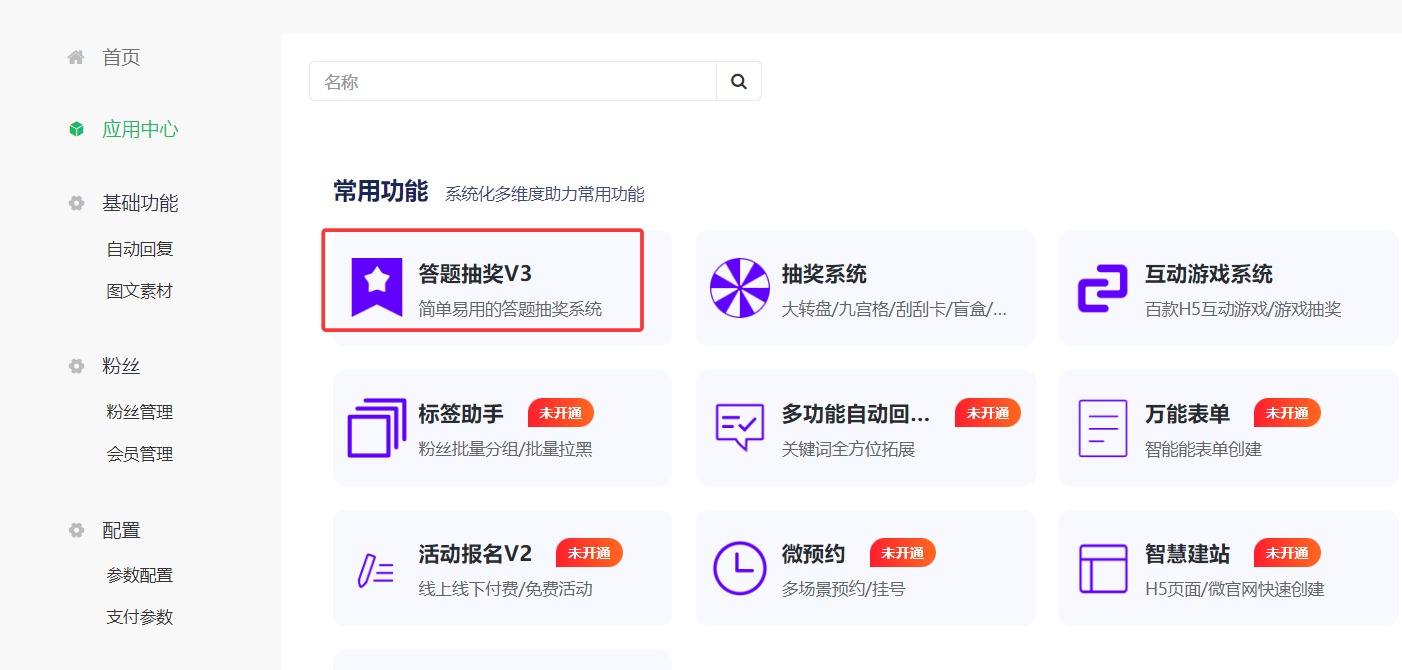Click the home icon beside 首页
The height and width of the screenshot is (670, 1402).
(75, 57)
